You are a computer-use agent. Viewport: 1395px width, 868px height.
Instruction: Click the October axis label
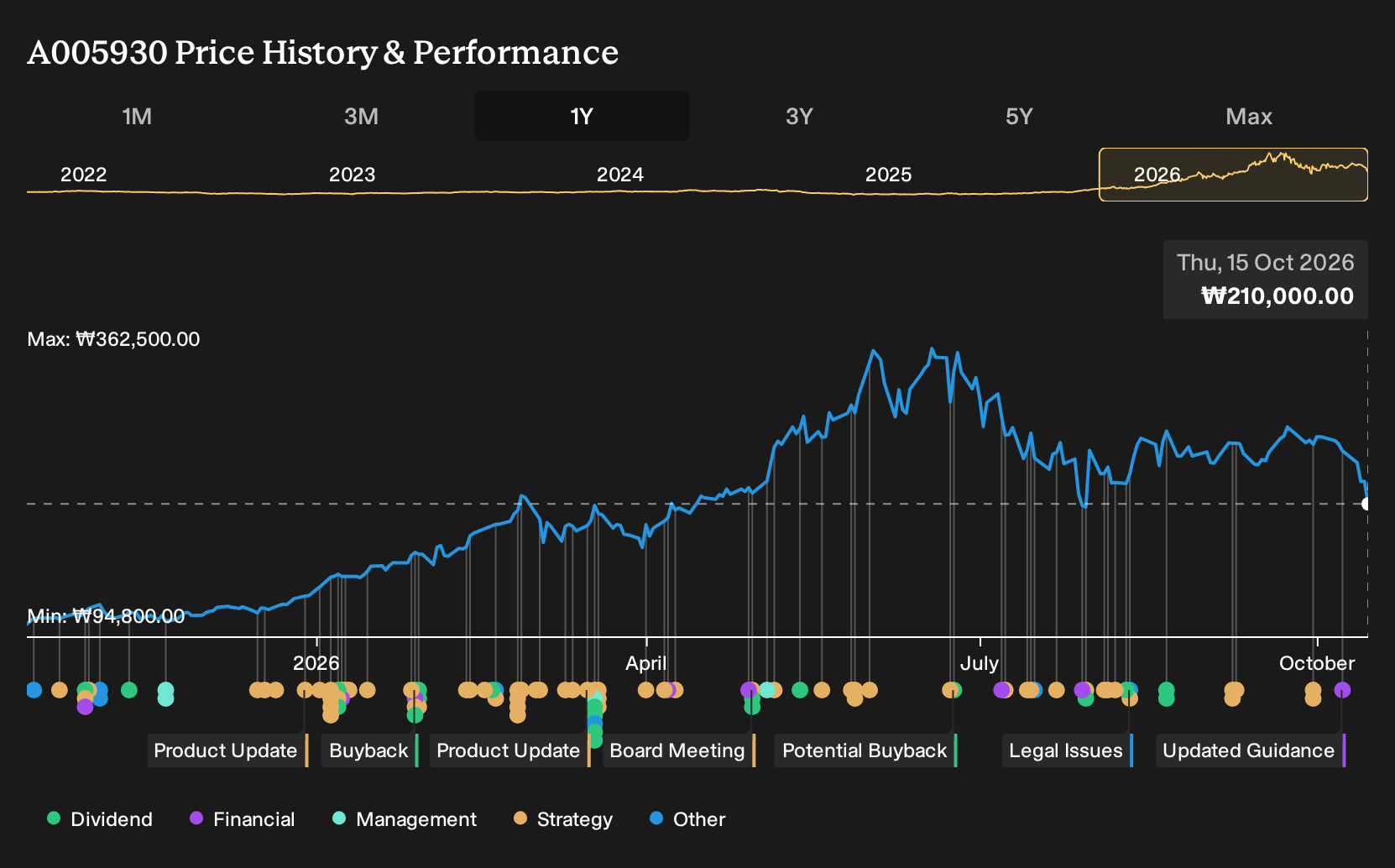[x=1316, y=663]
